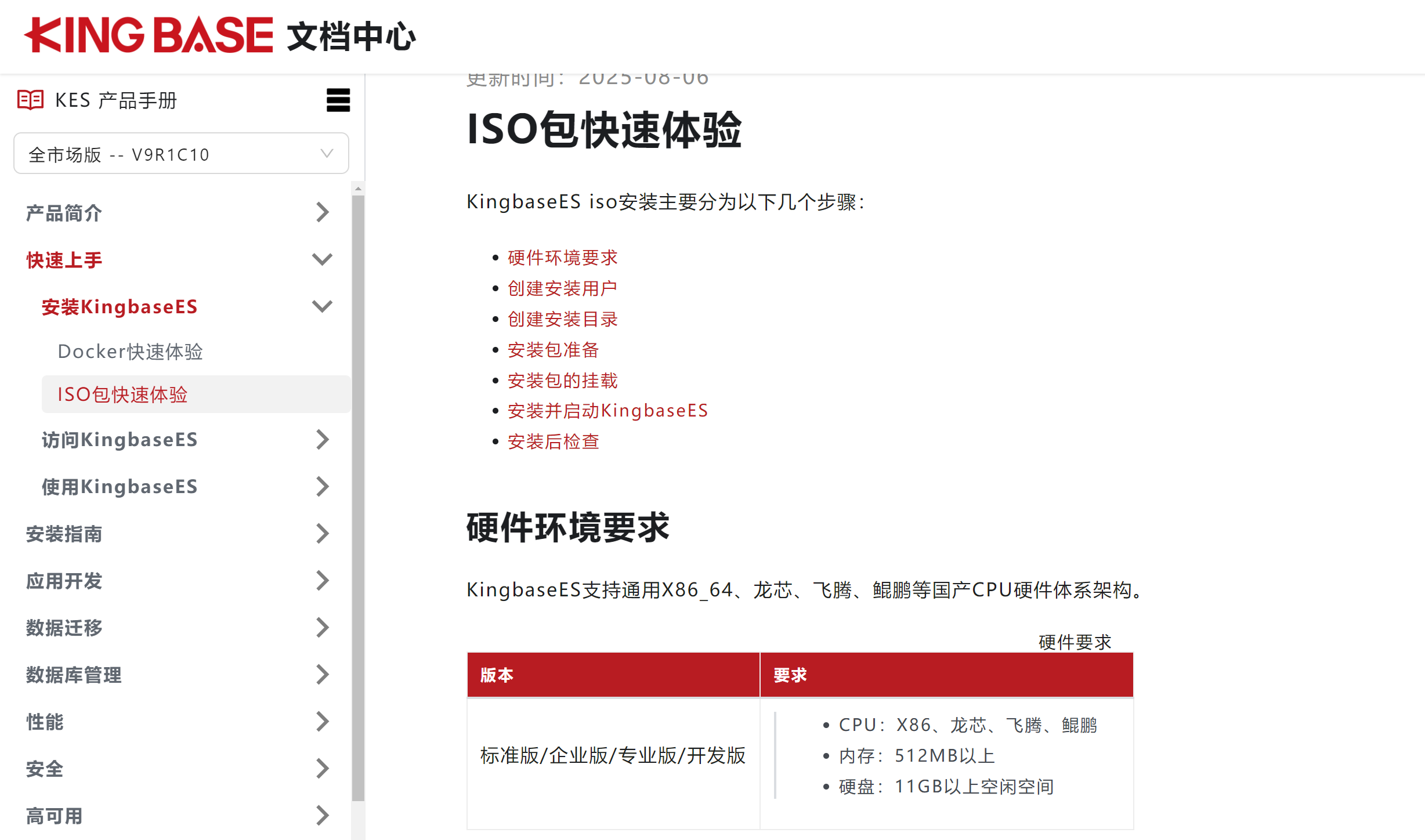The image size is (1425, 840).
Task: Open the 高可用 menu item
Action: tap(54, 816)
